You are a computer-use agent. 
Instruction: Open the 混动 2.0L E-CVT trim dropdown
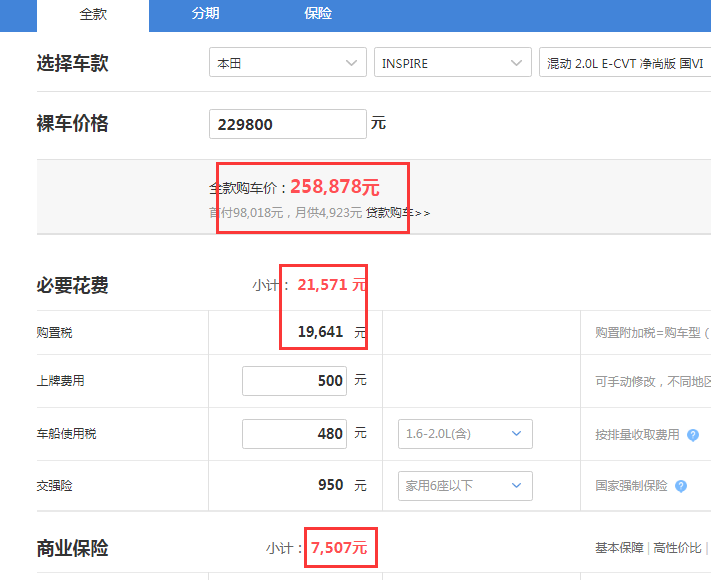625,63
